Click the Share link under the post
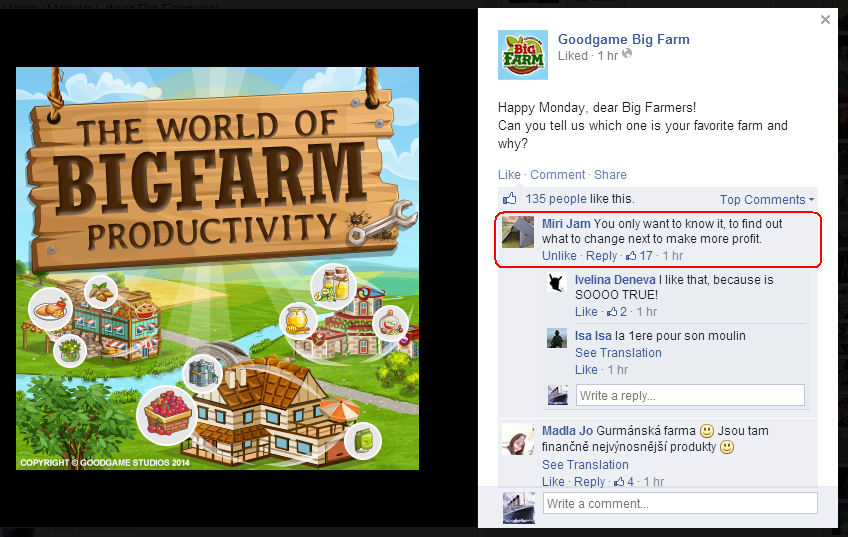Viewport: 848px width, 537px height. point(610,175)
